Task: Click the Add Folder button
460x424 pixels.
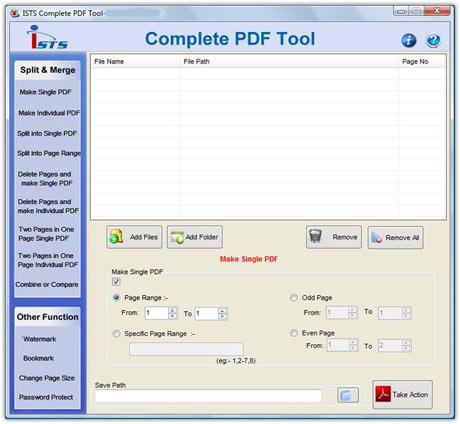Action: point(195,237)
